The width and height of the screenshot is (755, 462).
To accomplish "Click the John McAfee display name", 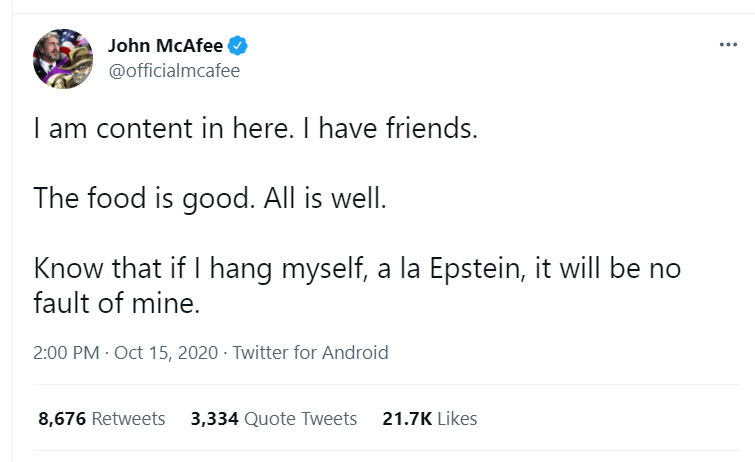I will [166, 46].
